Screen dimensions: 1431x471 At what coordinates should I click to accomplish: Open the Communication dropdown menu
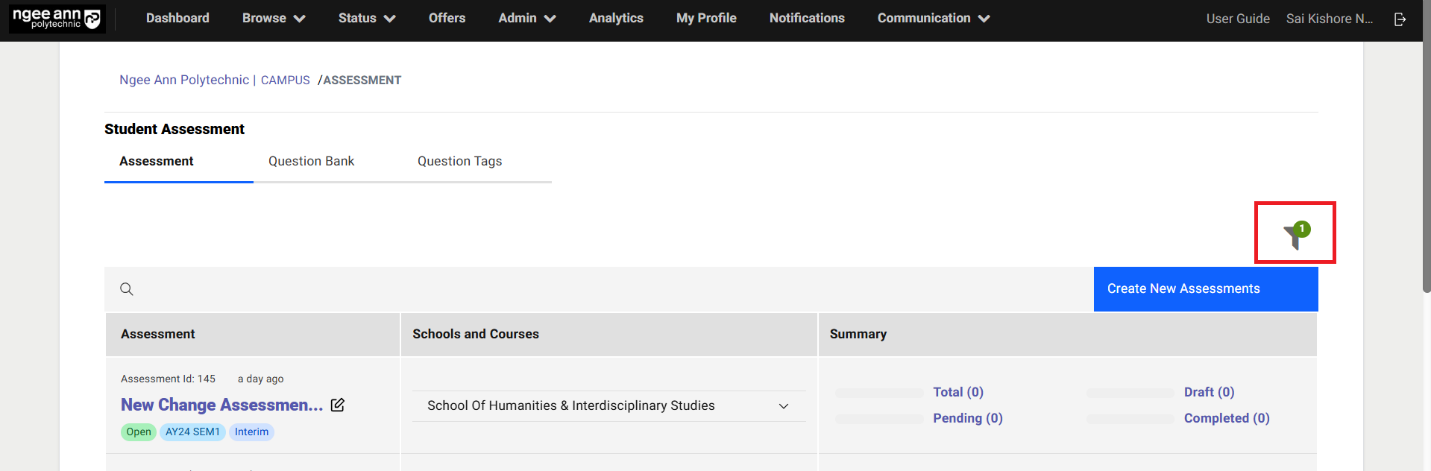(933, 18)
